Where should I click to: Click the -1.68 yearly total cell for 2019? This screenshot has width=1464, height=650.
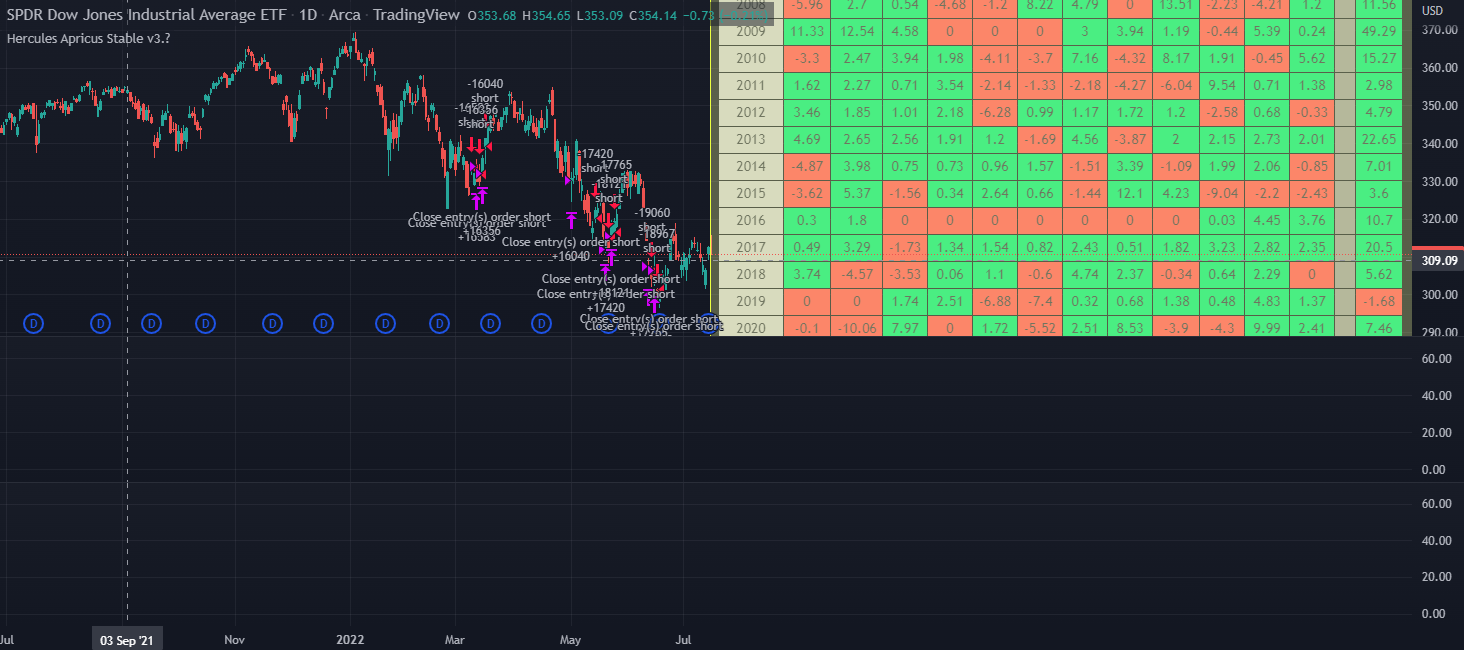(1378, 301)
